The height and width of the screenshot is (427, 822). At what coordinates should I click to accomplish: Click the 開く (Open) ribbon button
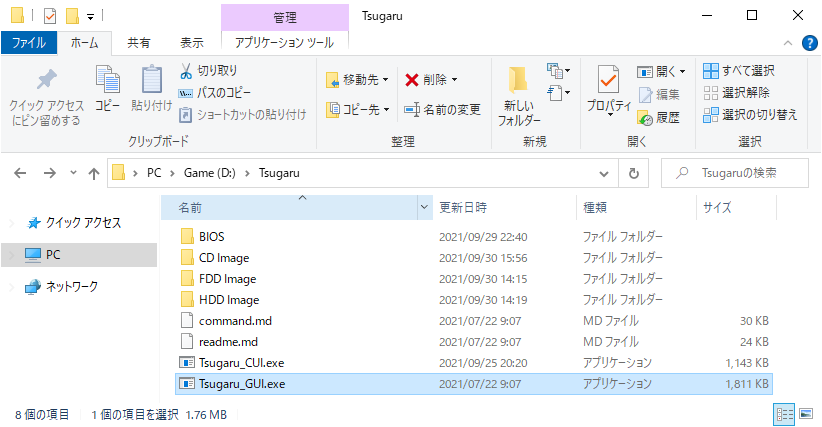(x=661, y=71)
